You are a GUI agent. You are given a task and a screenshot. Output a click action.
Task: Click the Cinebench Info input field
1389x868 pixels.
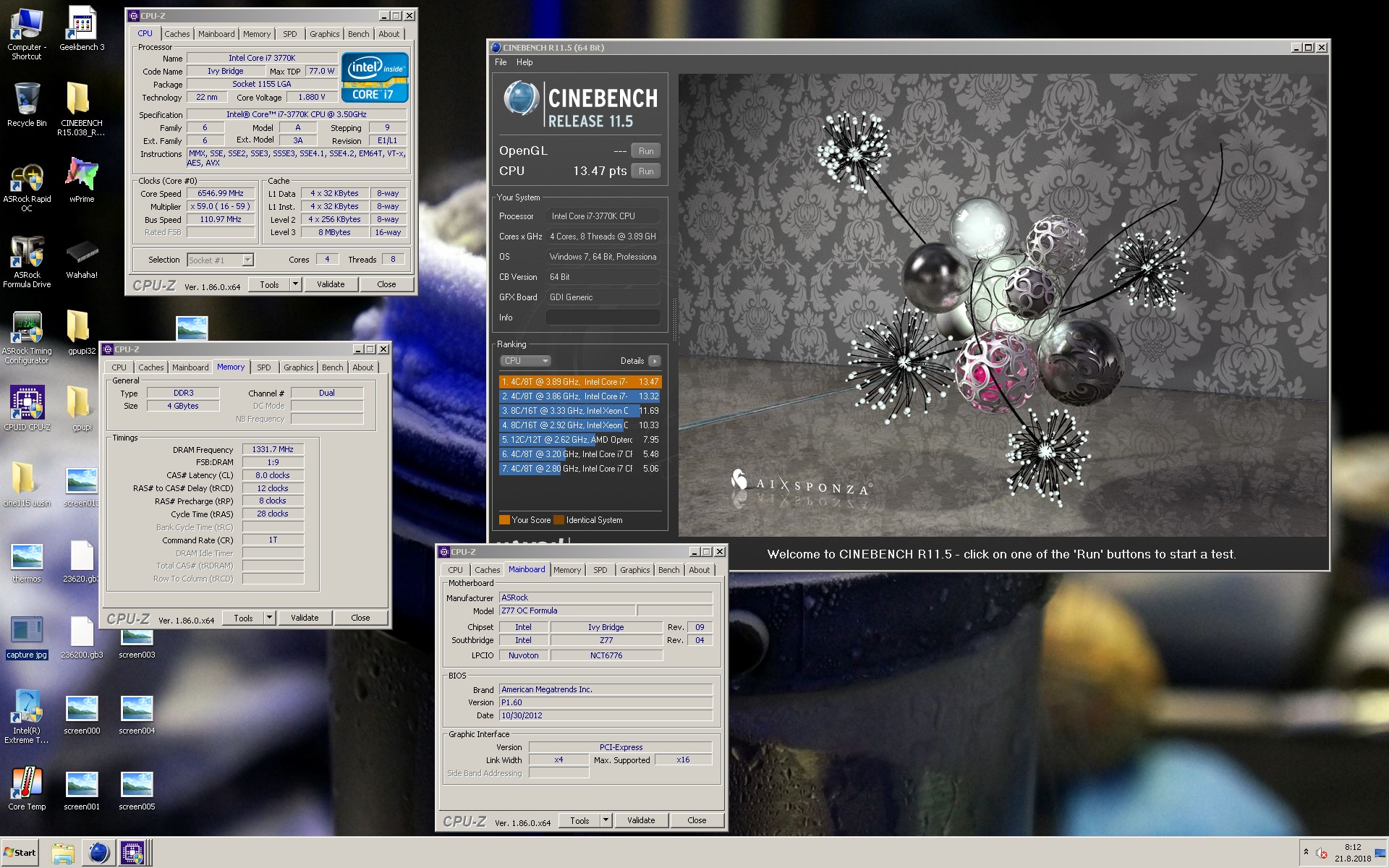[603, 318]
